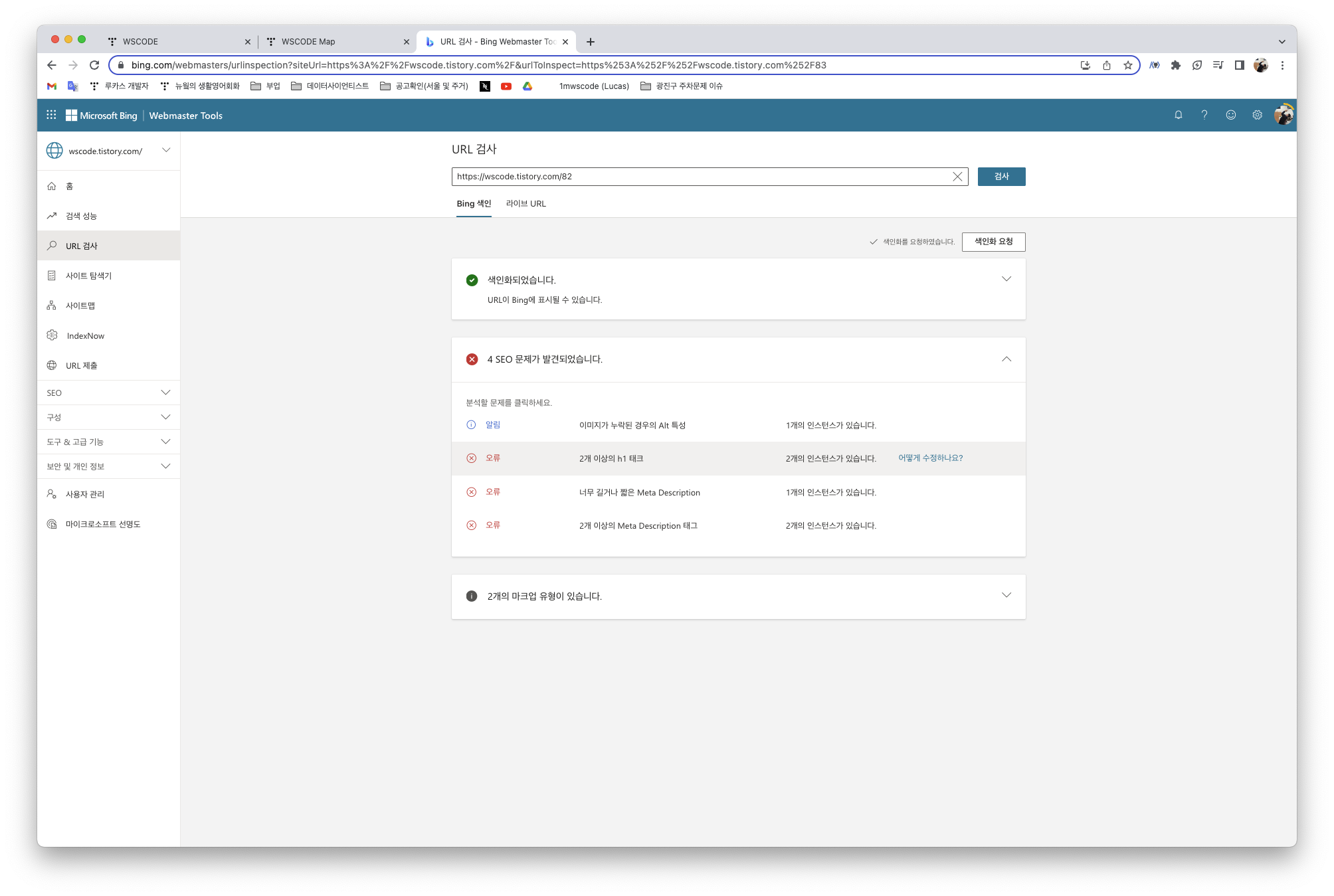Image resolution: width=1334 pixels, height=896 pixels.
Task: Open IndexNow from the sidebar
Action: (85, 336)
